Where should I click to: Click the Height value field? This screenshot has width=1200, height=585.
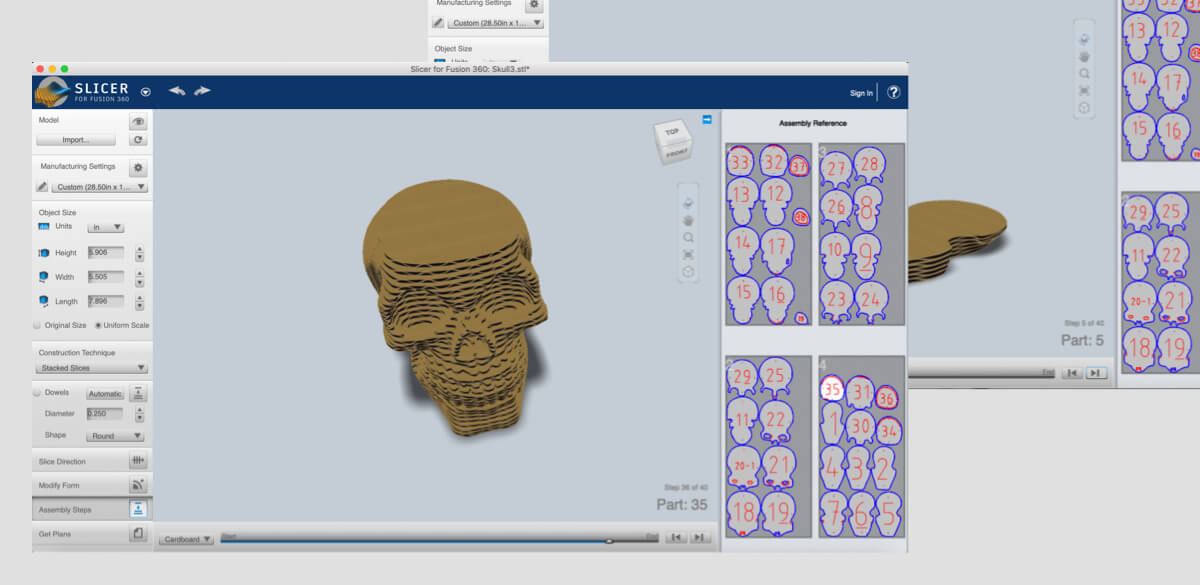pyautogui.click(x=106, y=253)
